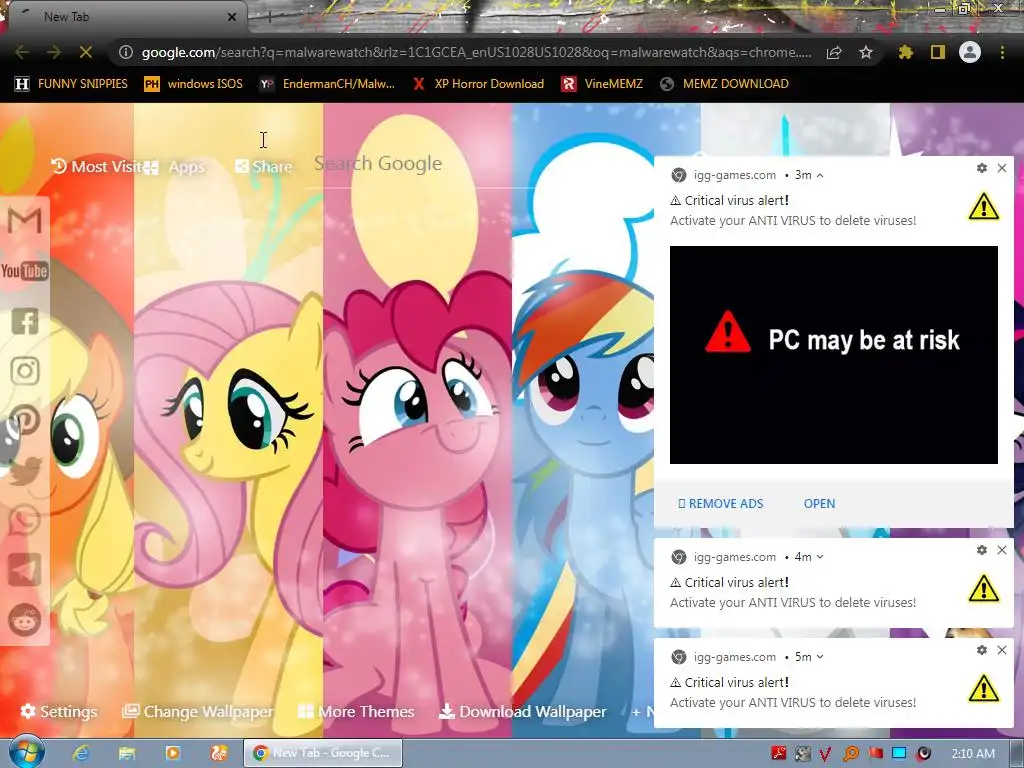Viewport: 1024px width, 768px height.
Task: Open Gmail from the sidebar
Action: coord(25,221)
